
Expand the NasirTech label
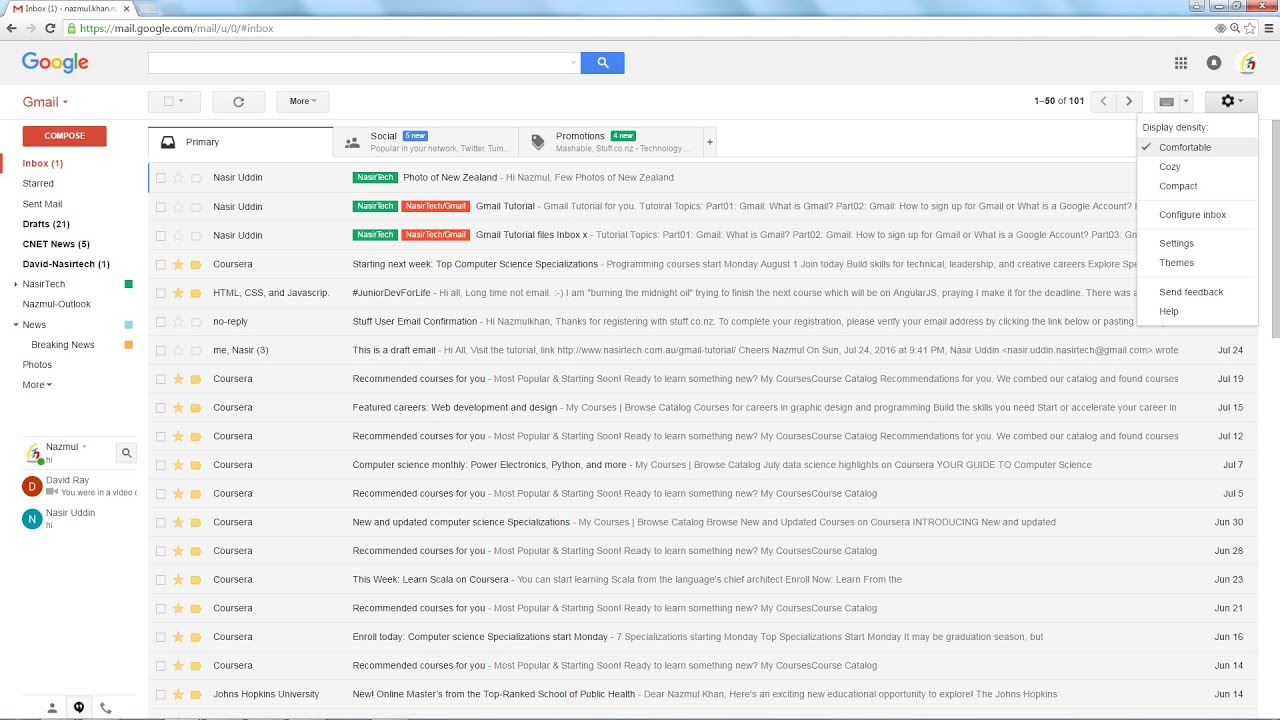[x=15, y=284]
